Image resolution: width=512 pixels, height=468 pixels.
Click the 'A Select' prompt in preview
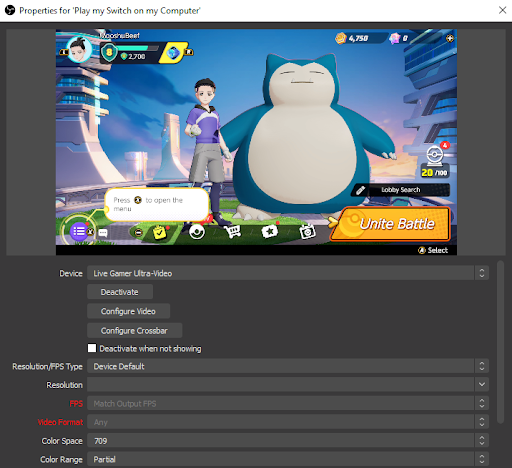point(433,250)
